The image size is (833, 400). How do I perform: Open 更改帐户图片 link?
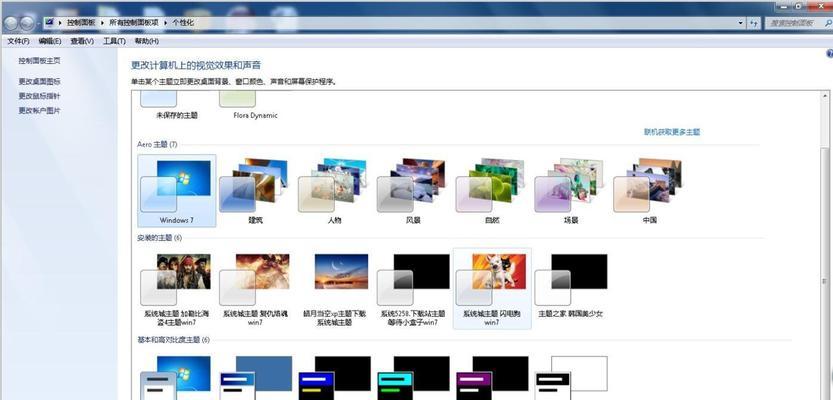[39, 110]
